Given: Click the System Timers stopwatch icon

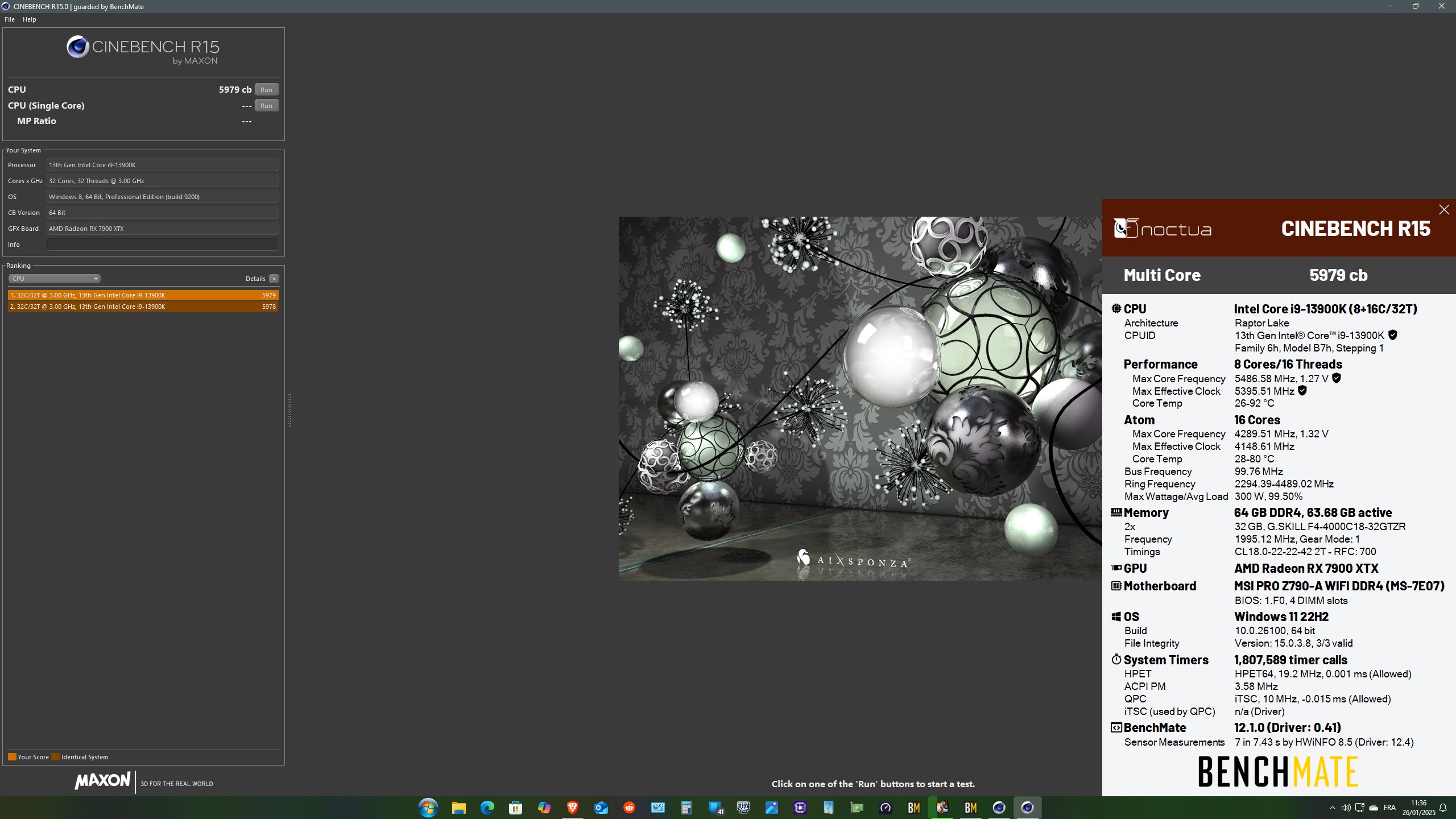Looking at the screenshot, I should [x=1116, y=660].
